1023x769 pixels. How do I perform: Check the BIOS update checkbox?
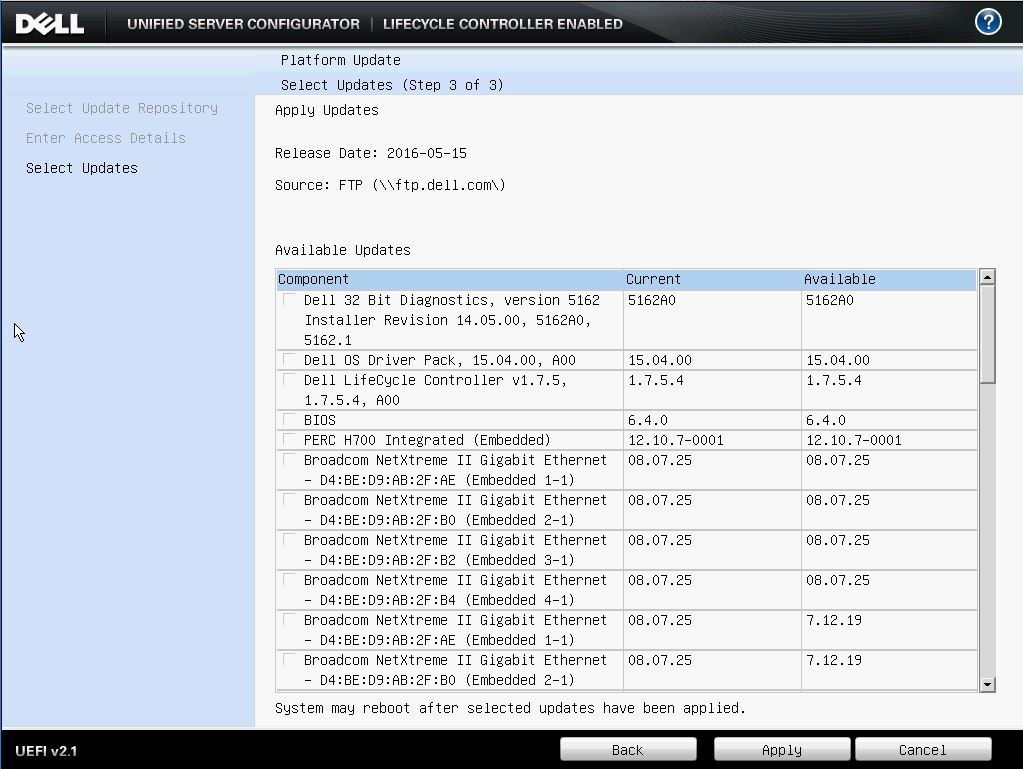288,419
